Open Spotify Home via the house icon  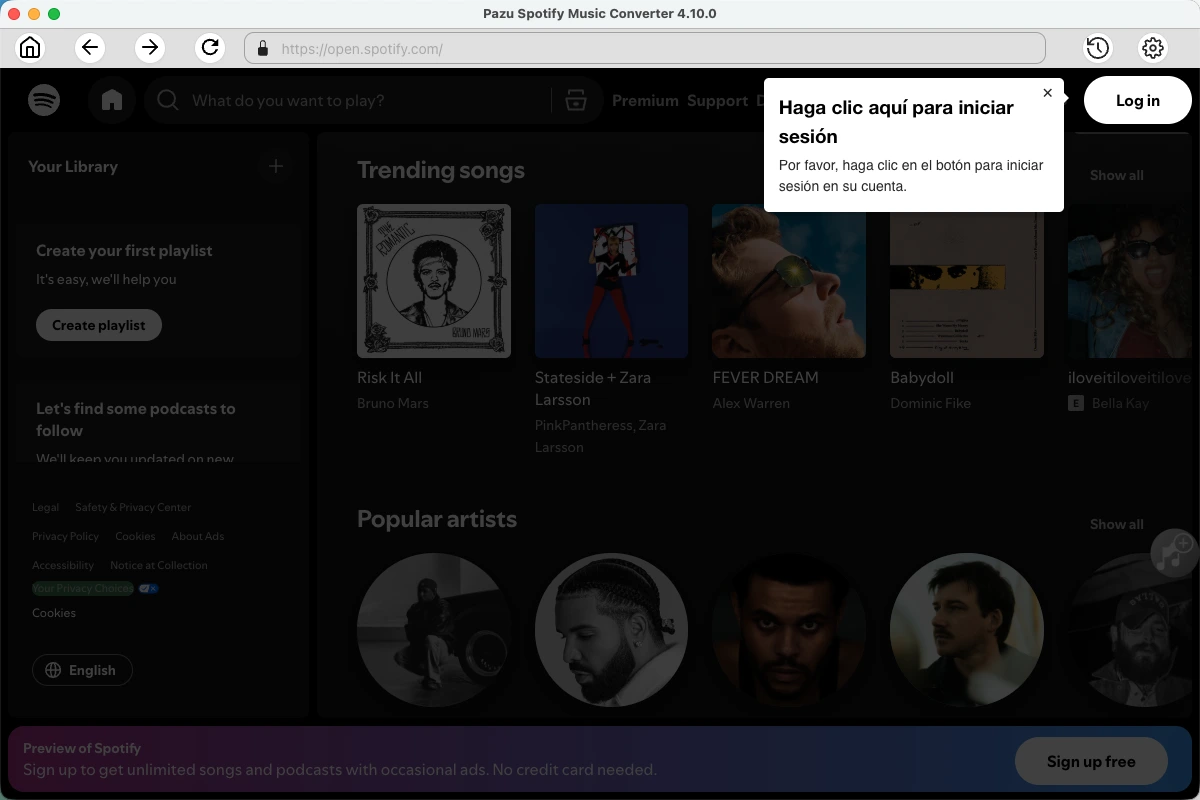click(x=112, y=100)
